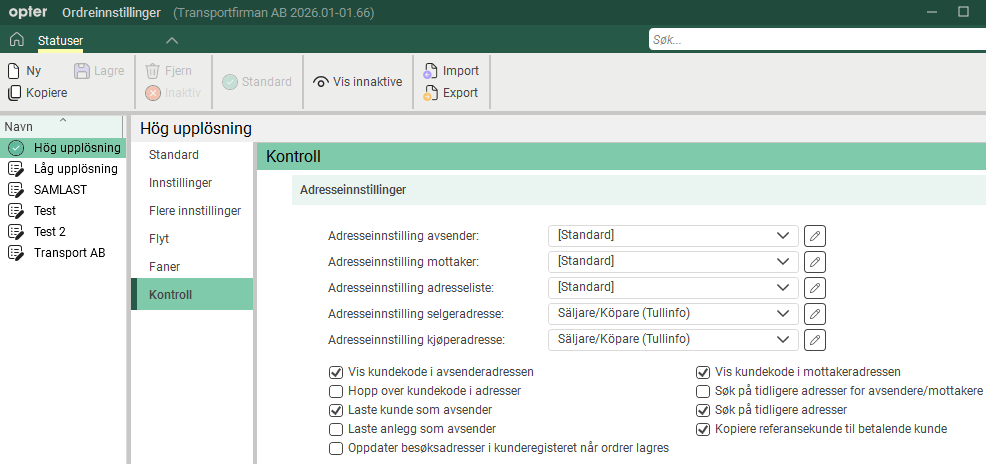
Task: Click the home icon in tab bar
Action: 16,40
